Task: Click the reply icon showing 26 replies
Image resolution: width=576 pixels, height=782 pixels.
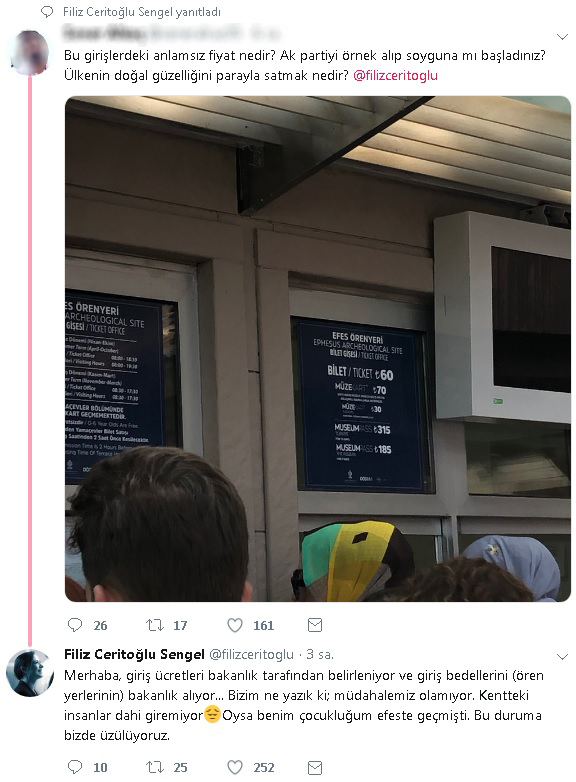Action: click(75, 625)
